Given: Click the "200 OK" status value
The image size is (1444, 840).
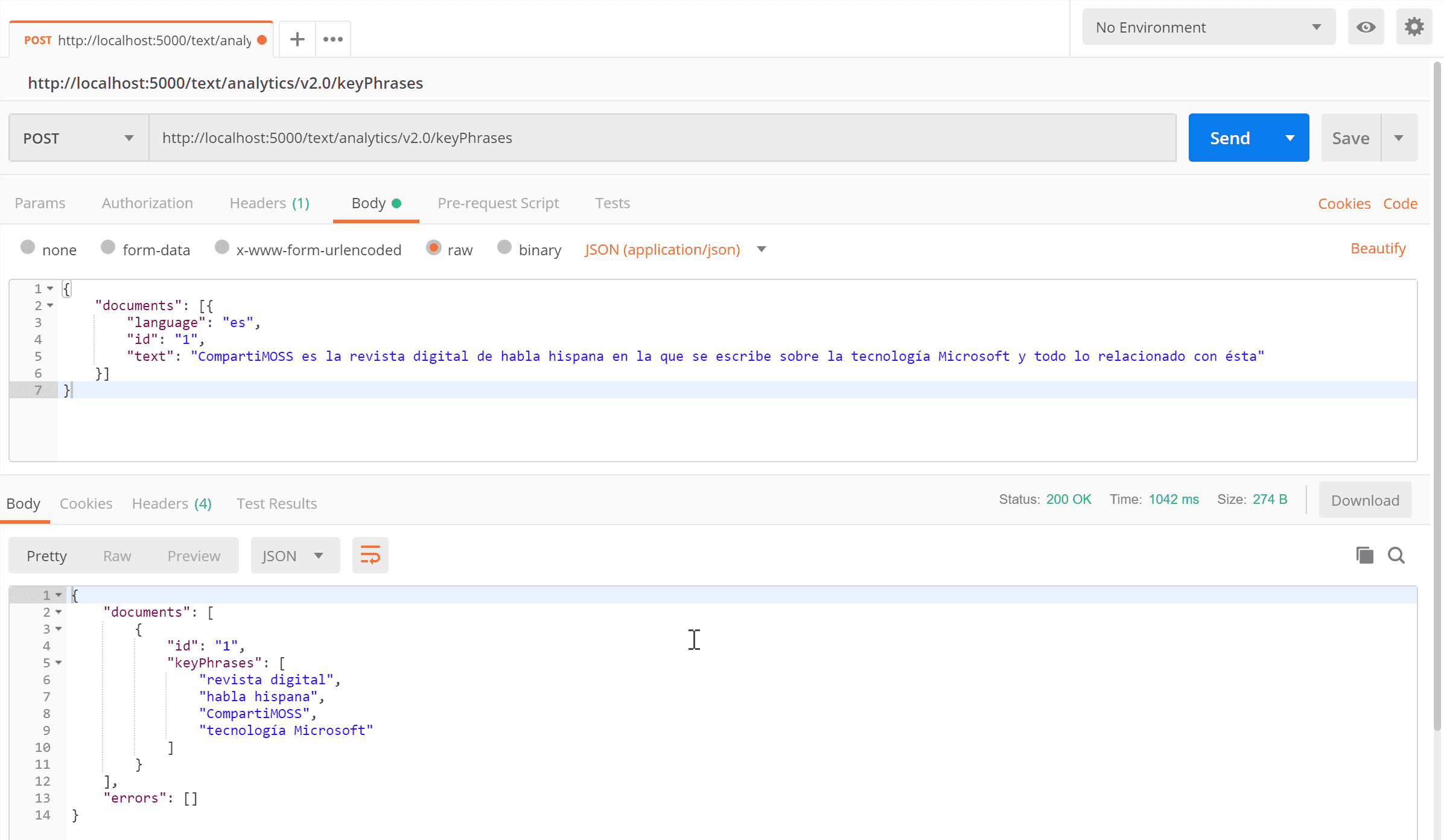Looking at the screenshot, I should [1069, 500].
